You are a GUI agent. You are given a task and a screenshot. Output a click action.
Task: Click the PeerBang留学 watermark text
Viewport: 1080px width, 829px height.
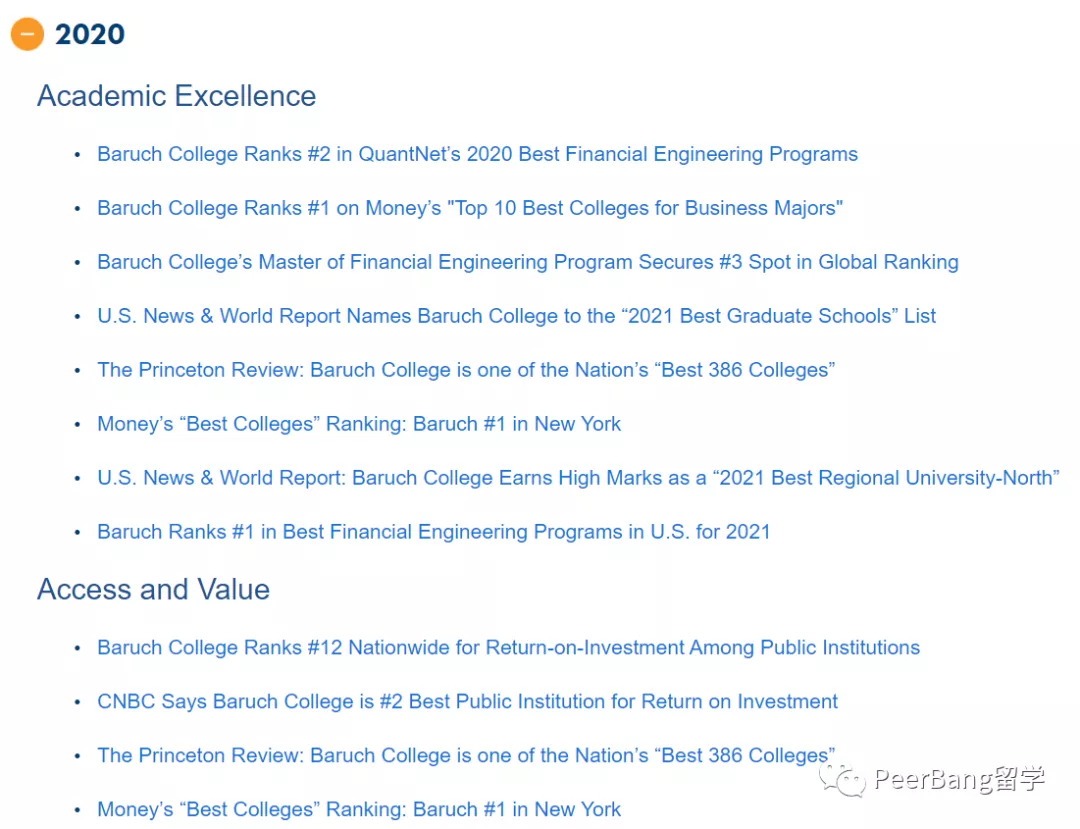click(959, 780)
